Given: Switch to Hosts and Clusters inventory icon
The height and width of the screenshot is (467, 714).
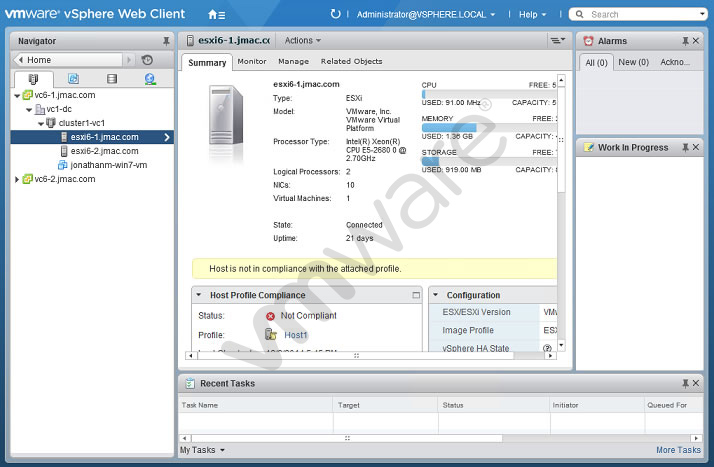Looking at the screenshot, I should coord(33,79).
